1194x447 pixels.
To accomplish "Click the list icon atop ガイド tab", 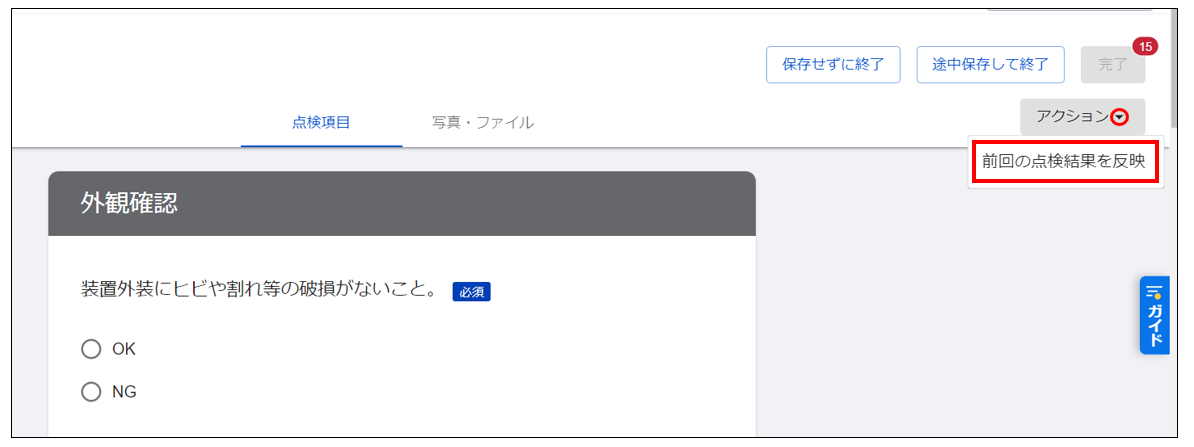I will pos(1154,292).
